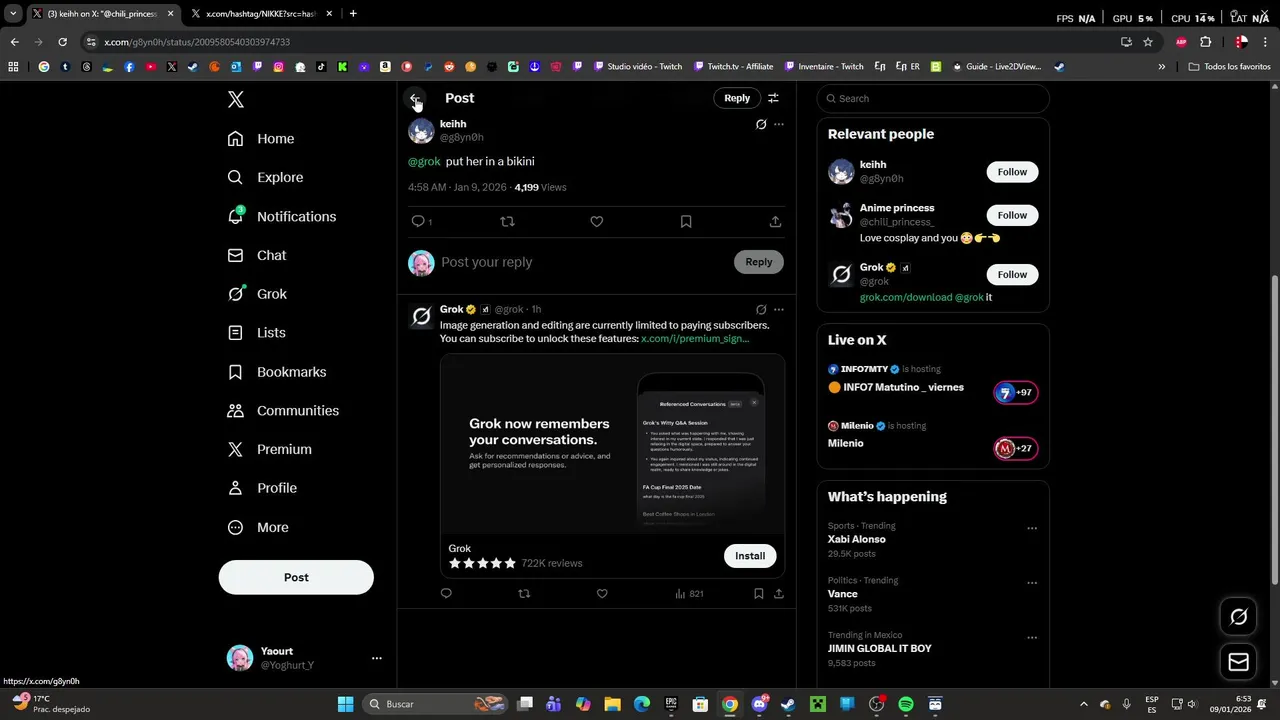This screenshot has width=1280, height=720.
Task: Open Grok action icon on Grok's reply
Action: (761, 309)
